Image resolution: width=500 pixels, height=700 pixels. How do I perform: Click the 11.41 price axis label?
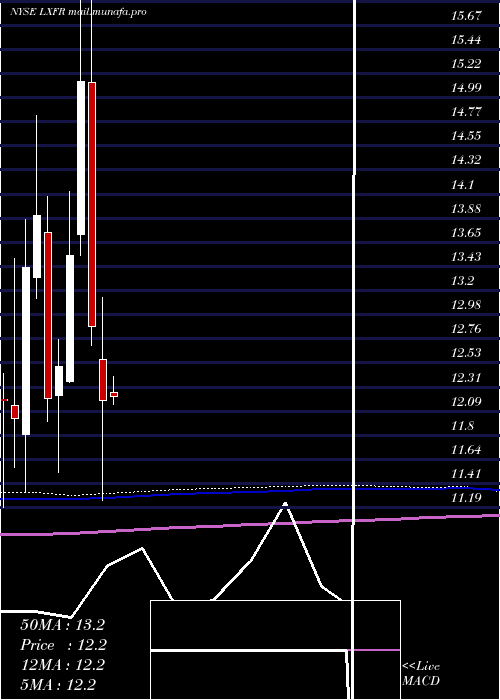coord(466,474)
